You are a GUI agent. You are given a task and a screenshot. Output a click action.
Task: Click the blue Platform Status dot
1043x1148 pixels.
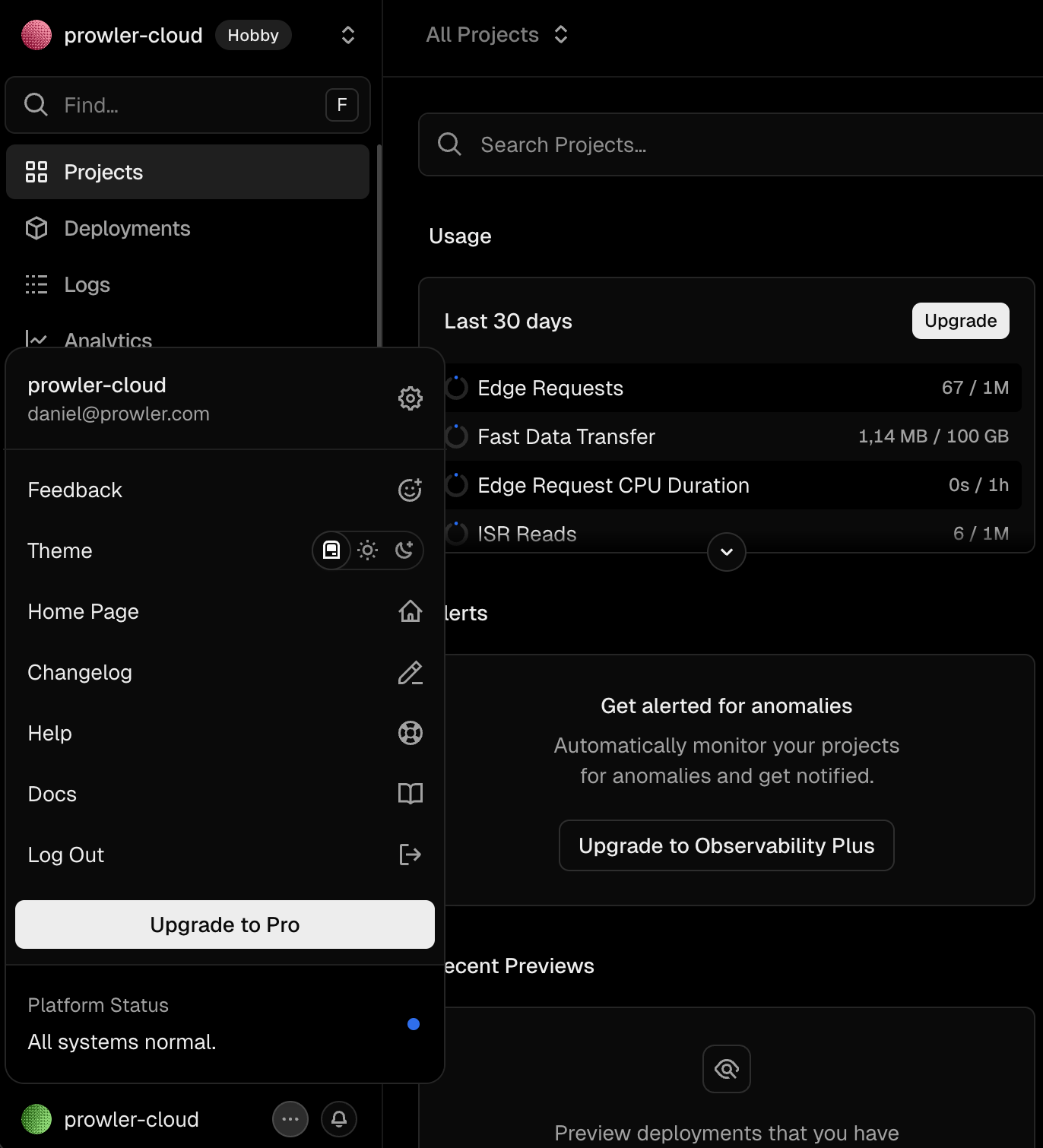414,1024
